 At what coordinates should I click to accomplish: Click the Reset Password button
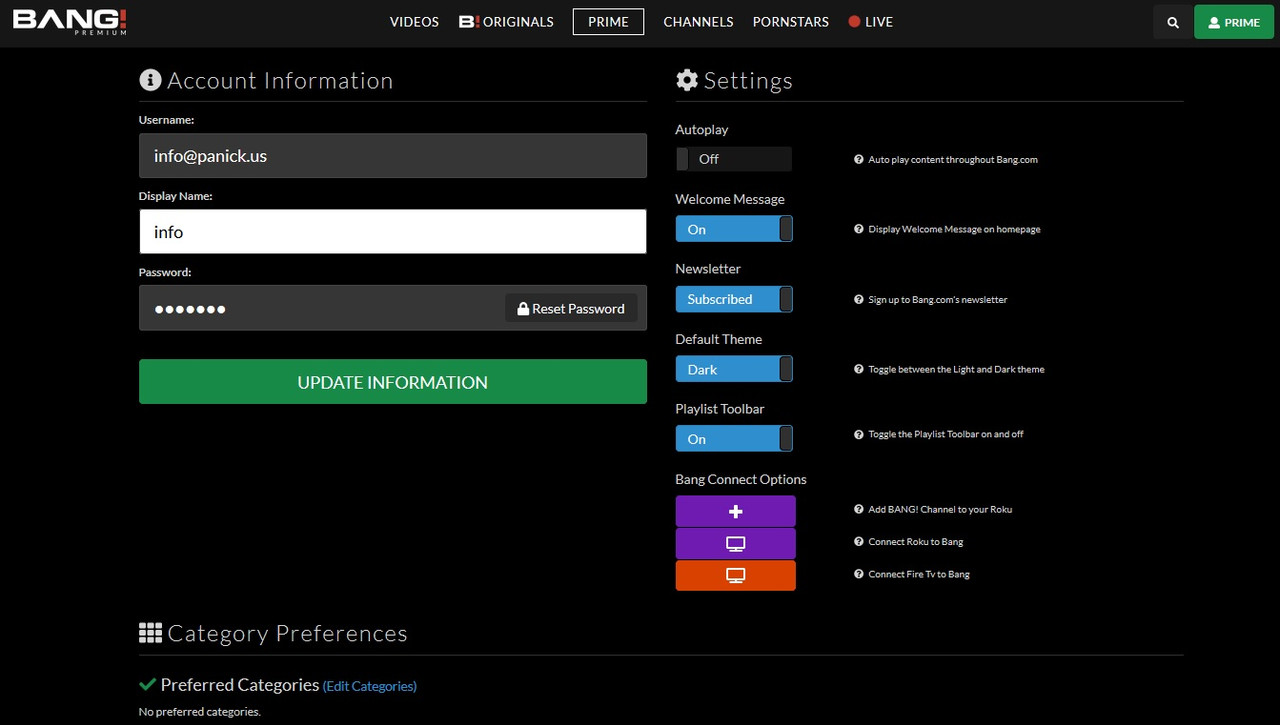click(571, 309)
